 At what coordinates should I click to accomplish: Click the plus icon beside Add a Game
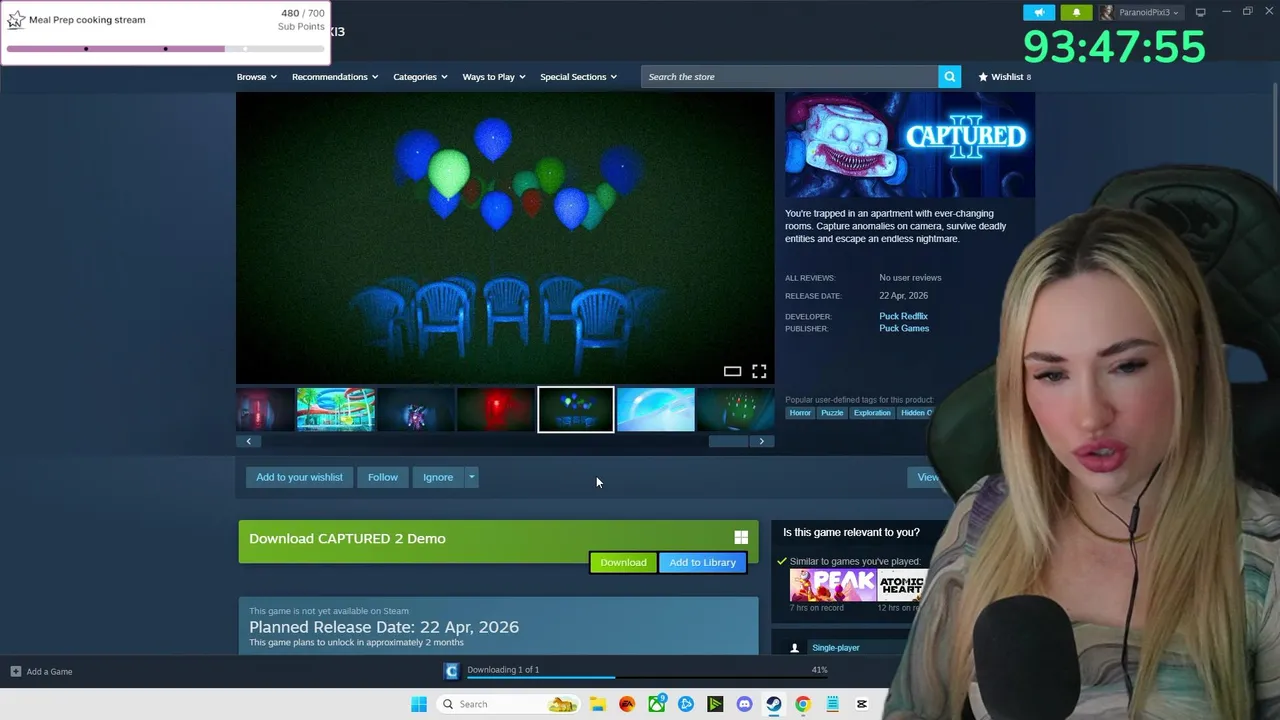click(15, 671)
